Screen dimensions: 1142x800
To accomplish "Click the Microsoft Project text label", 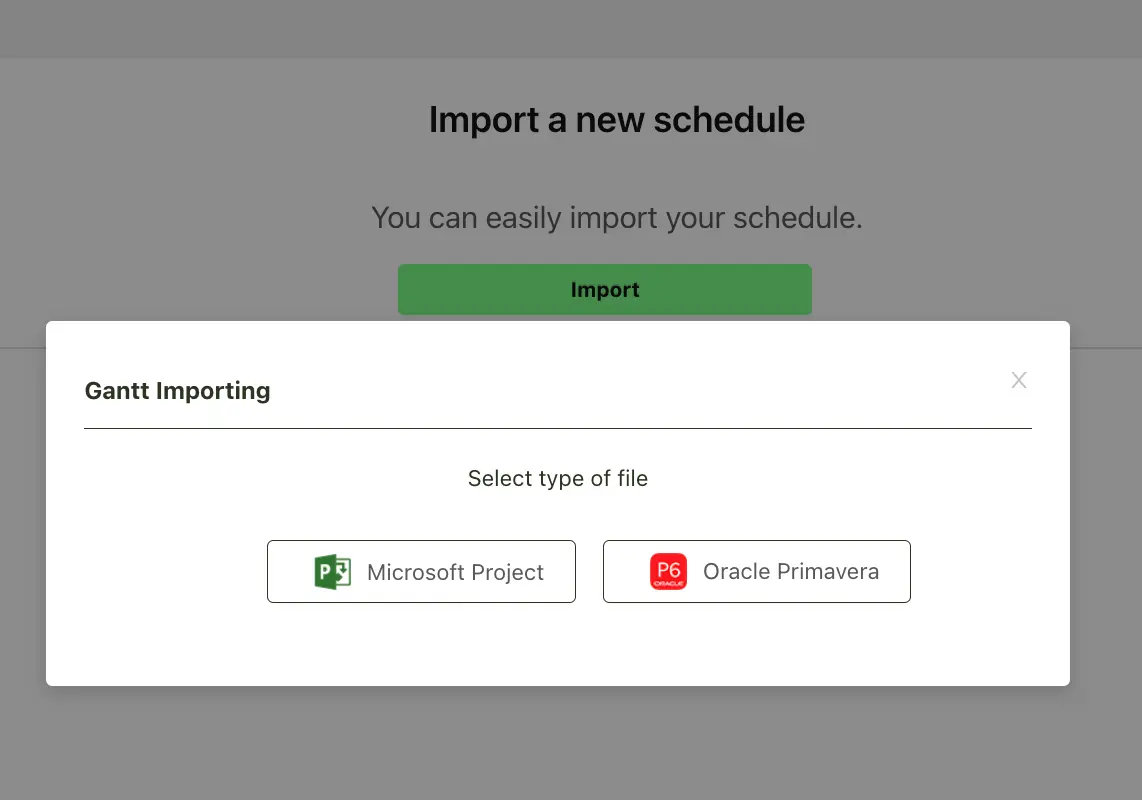I will tap(455, 572).
